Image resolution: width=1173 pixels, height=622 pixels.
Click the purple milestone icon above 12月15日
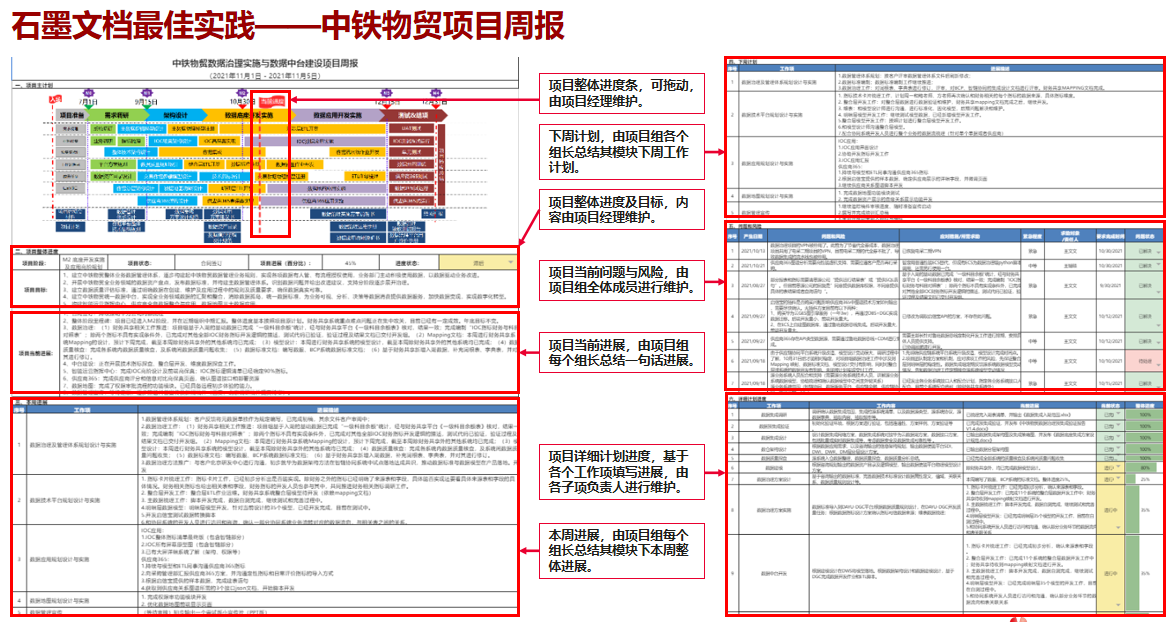coord(386,93)
